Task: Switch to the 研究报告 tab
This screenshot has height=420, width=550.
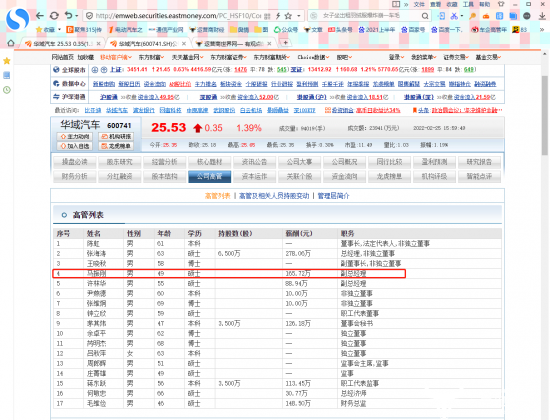Action: [479, 162]
